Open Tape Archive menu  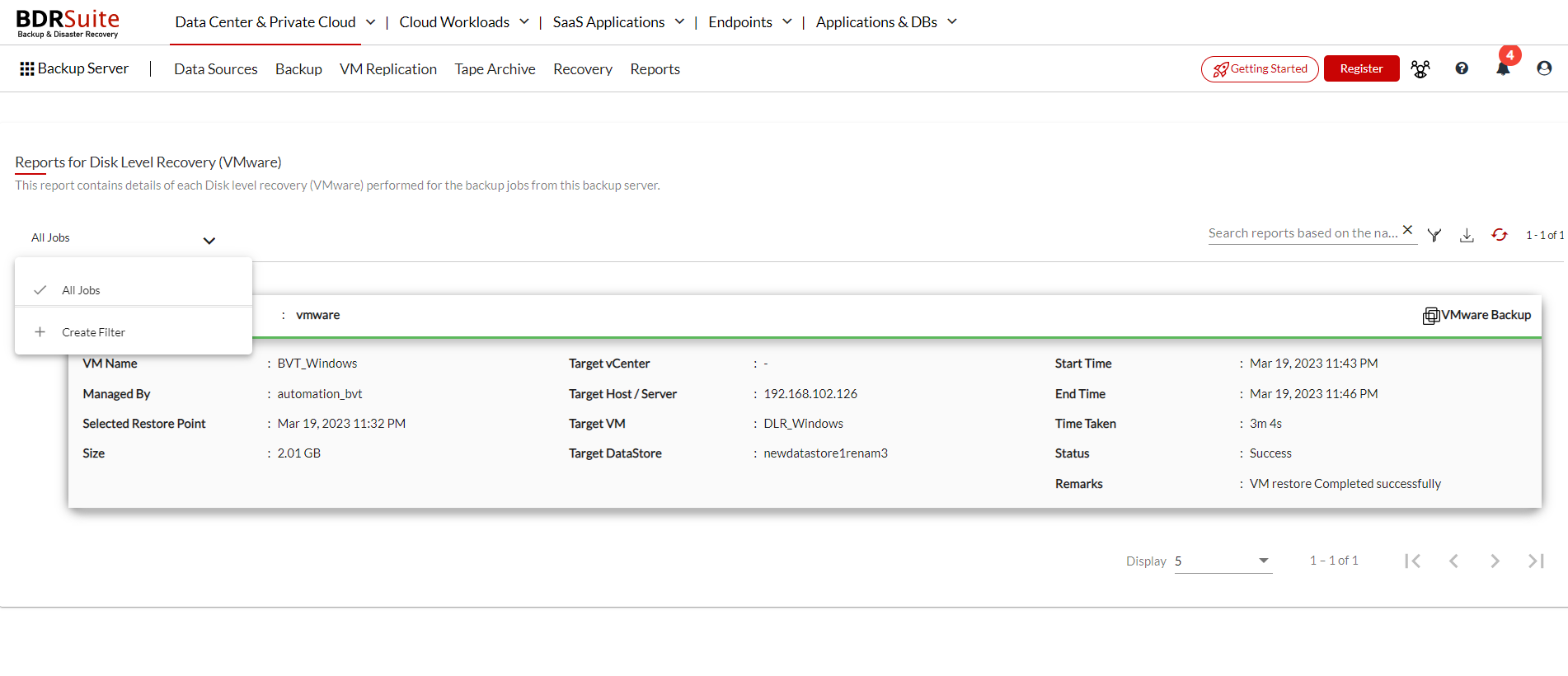tap(495, 69)
